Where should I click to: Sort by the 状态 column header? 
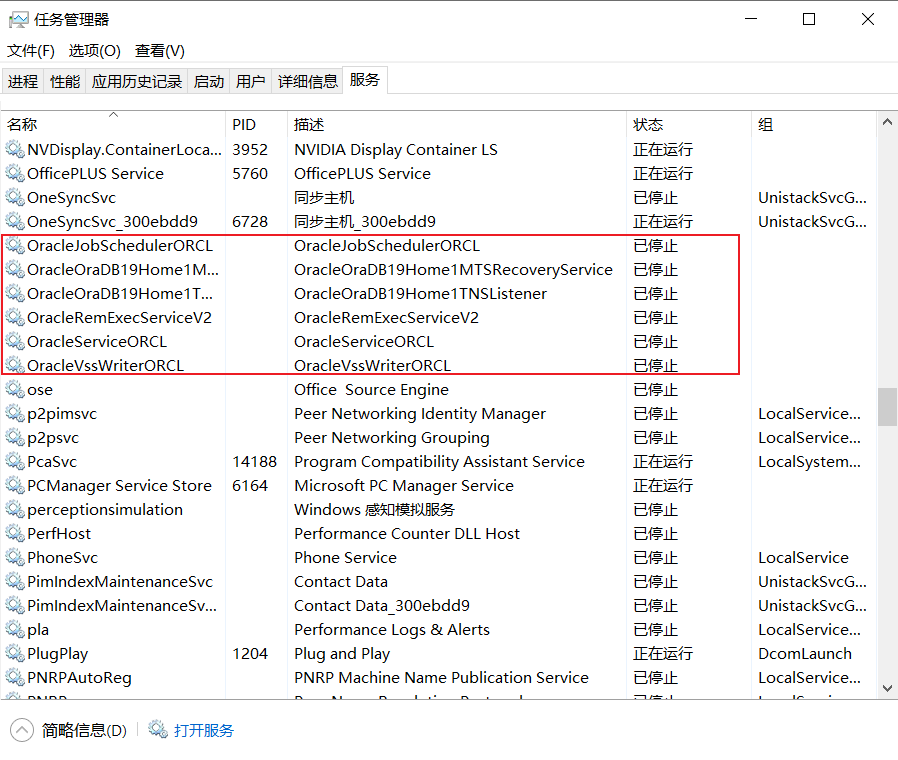click(689, 124)
